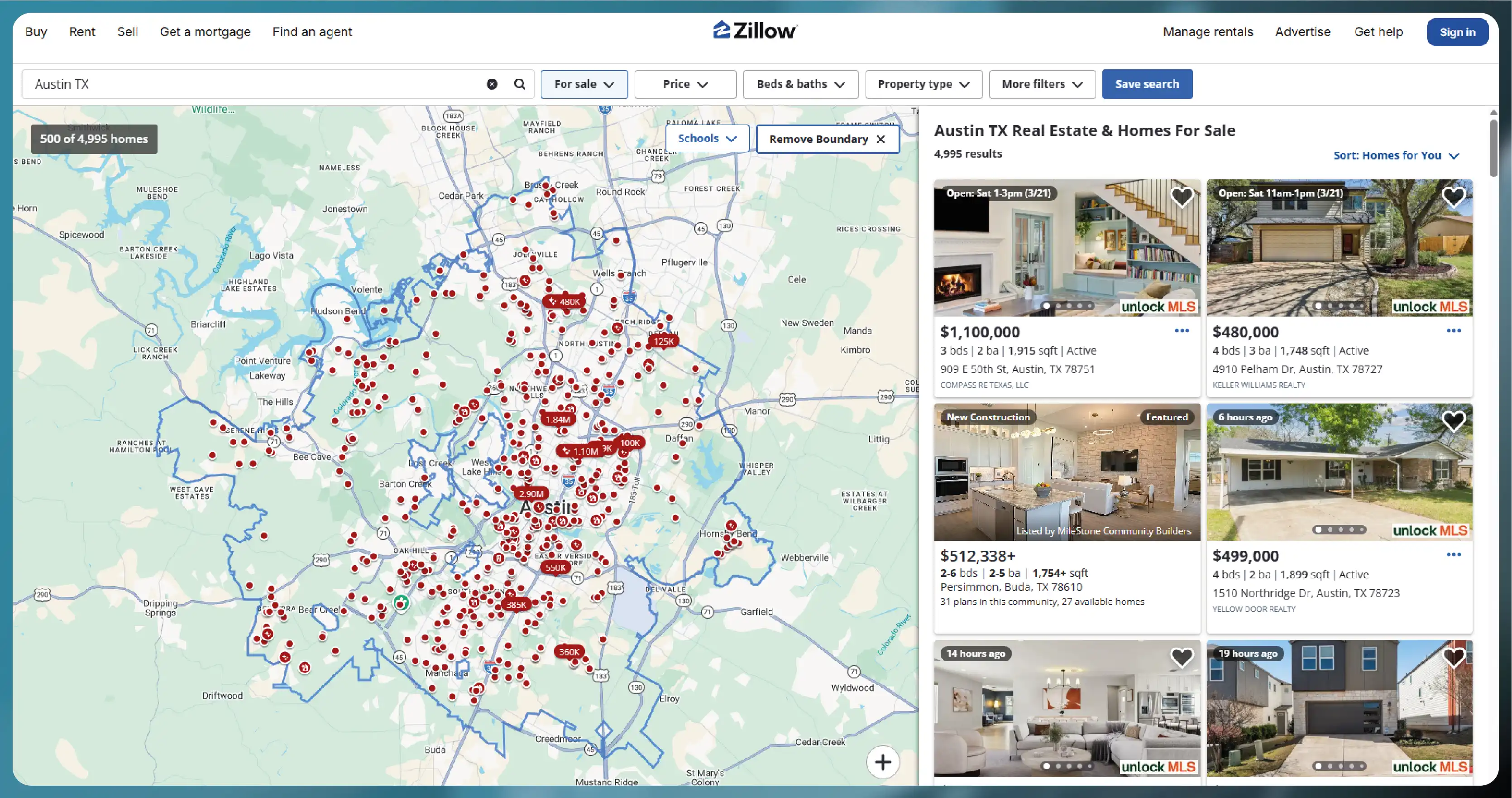1512x798 pixels.
Task: Expand the Beds & baths filter
Action: tap(800, 84)
